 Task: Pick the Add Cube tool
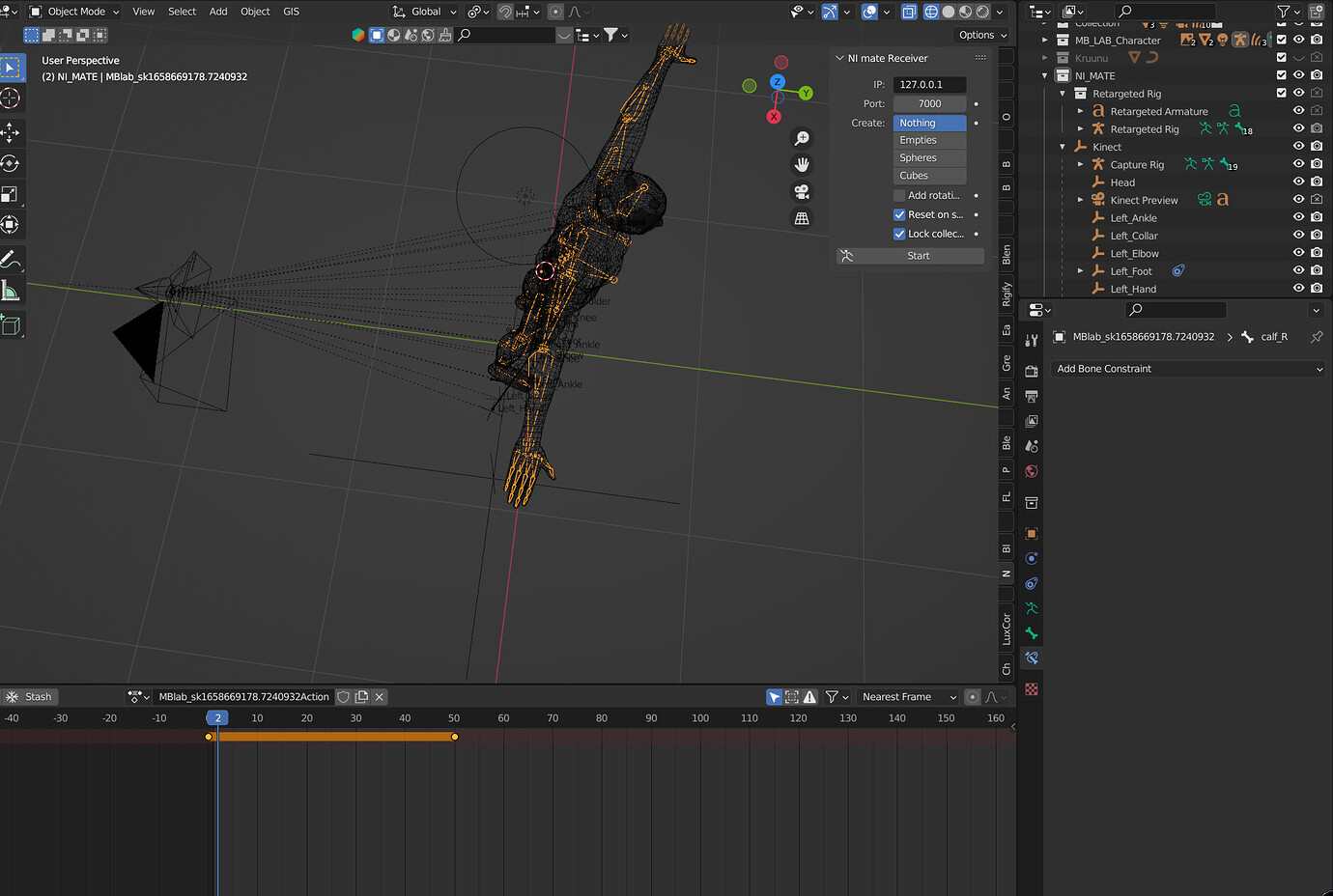tap(11, 324)
